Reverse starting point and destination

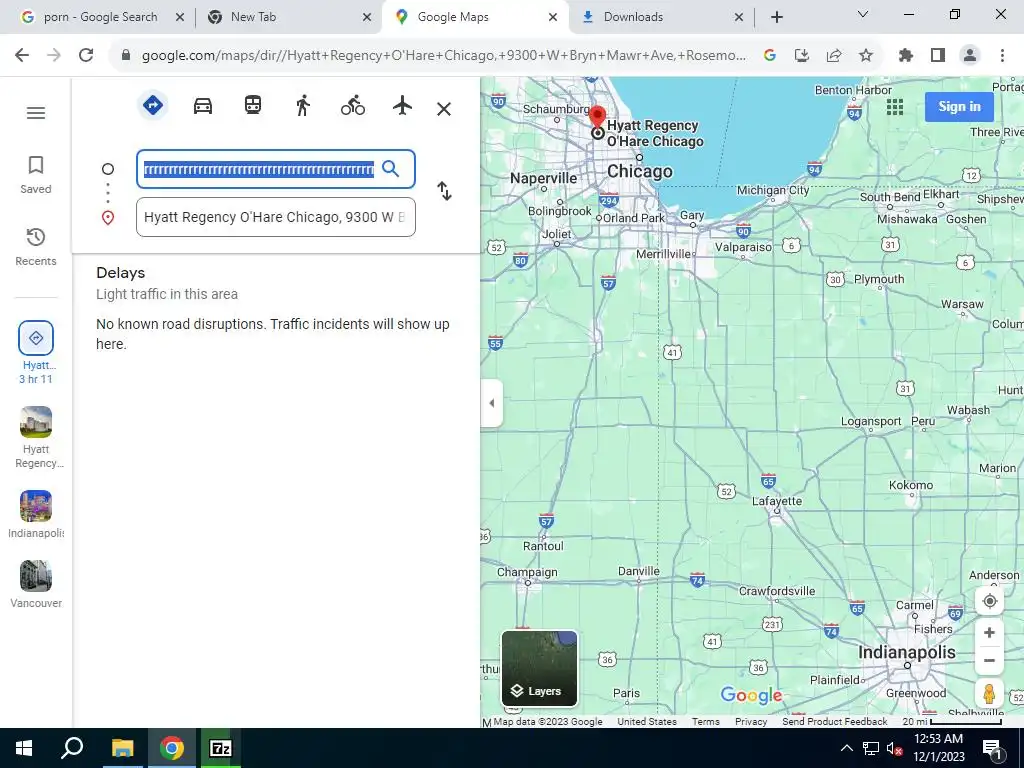tap(444, 191)
